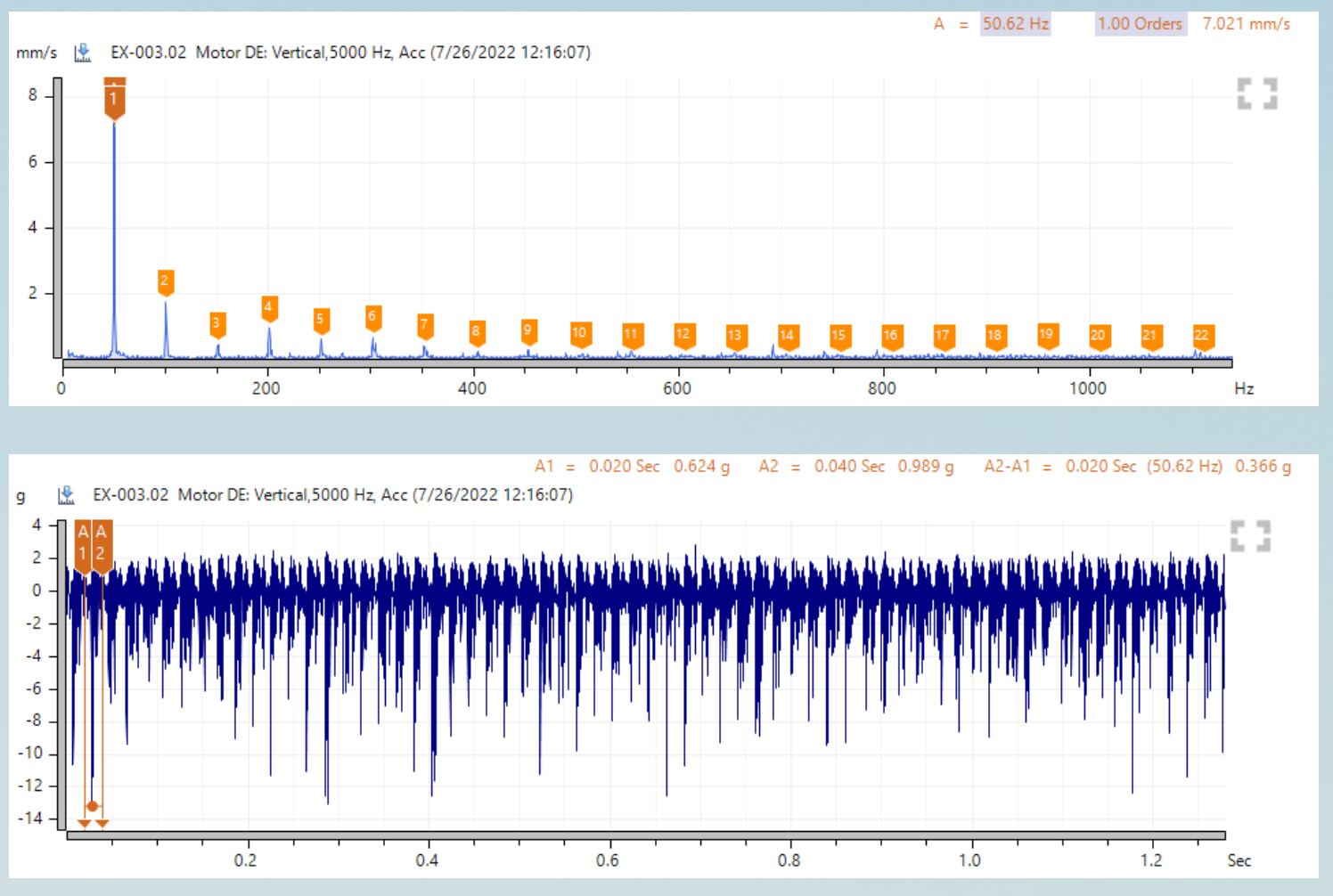Screen dimensions: 1333x896
Task: Click the export icon beside the spectrum title
Action: coord(83,53)
